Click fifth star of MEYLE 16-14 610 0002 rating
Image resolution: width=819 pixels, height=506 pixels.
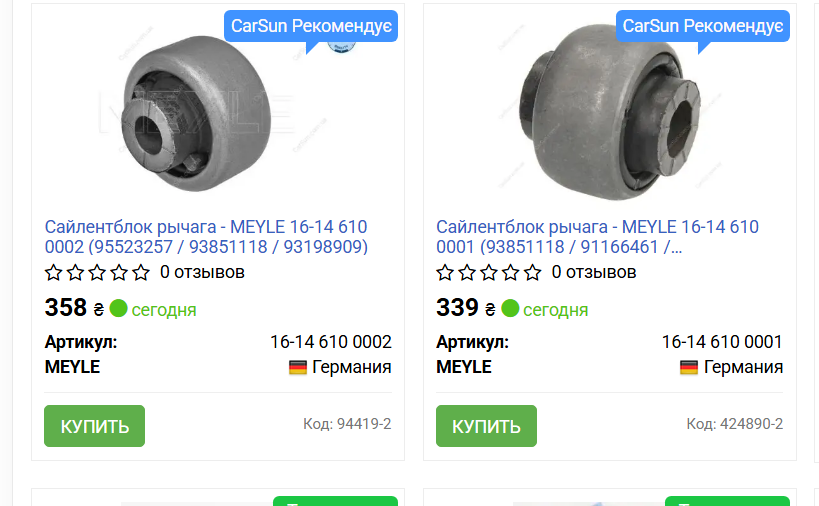[141, 273]
